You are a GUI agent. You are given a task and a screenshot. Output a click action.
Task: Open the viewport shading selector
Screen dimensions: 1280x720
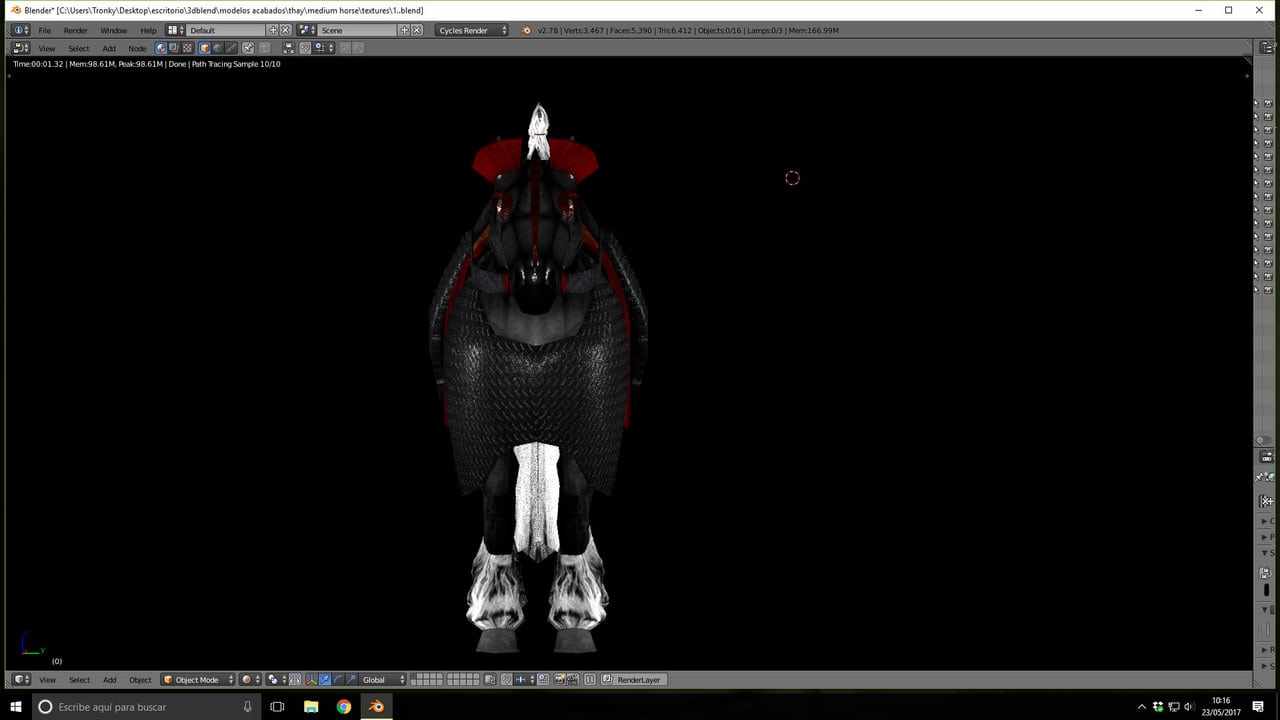tap(250, 680)
